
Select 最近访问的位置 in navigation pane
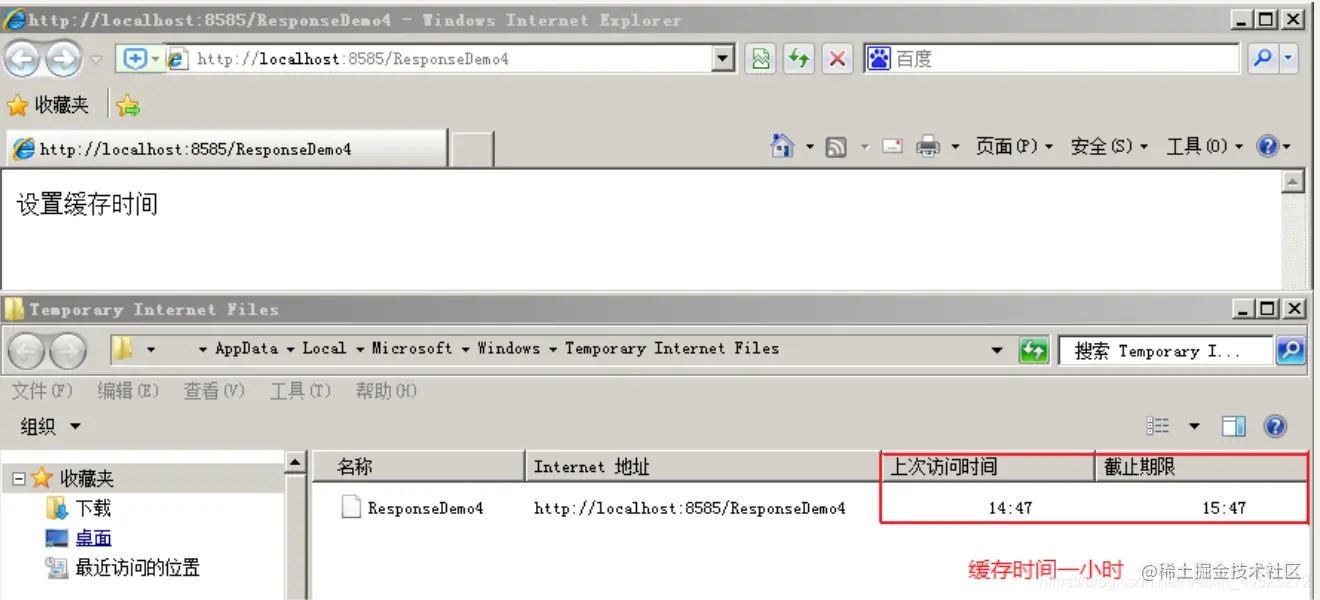pos(138,568)
